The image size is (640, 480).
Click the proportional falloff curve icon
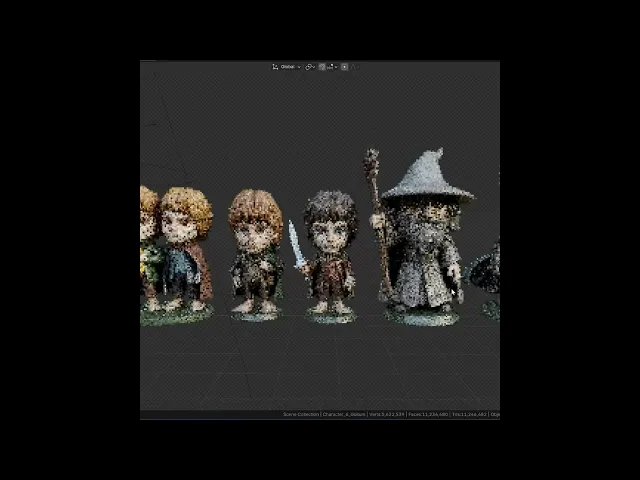pos(354,67)
